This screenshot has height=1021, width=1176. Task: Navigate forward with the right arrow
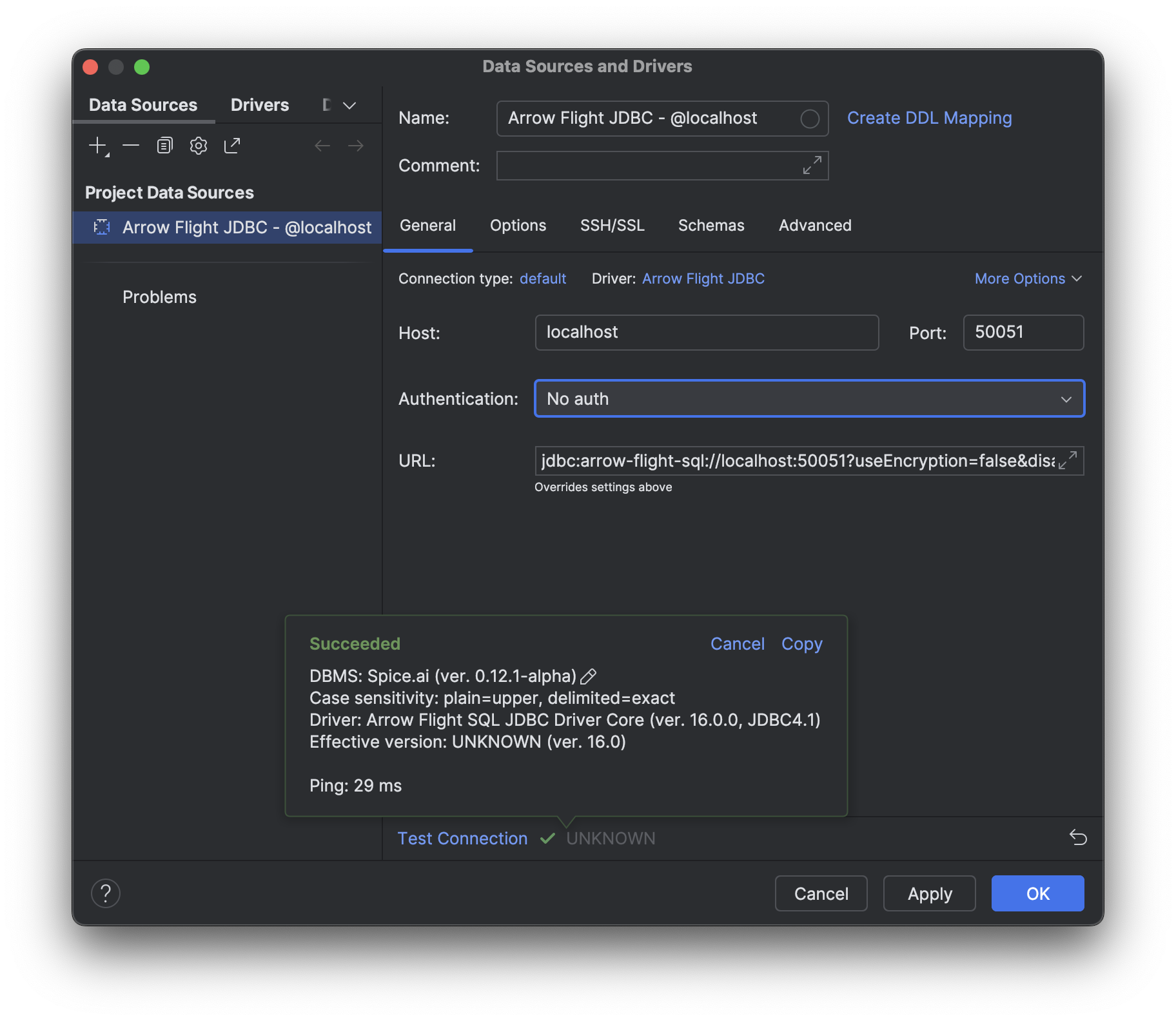[x=355, y=146]
